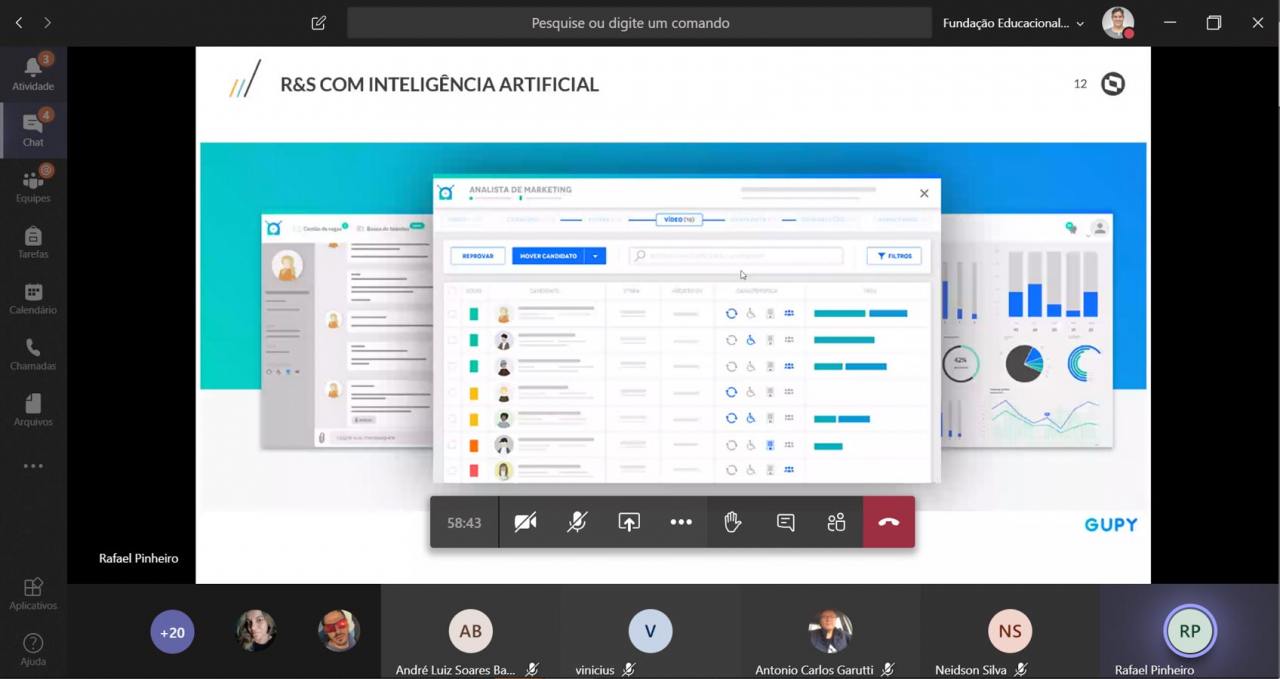This screenshot has height=679, width=1280.
Task: Go to Equipes in the sidebar
Action: pyautogui.click(x=33, y=185)
